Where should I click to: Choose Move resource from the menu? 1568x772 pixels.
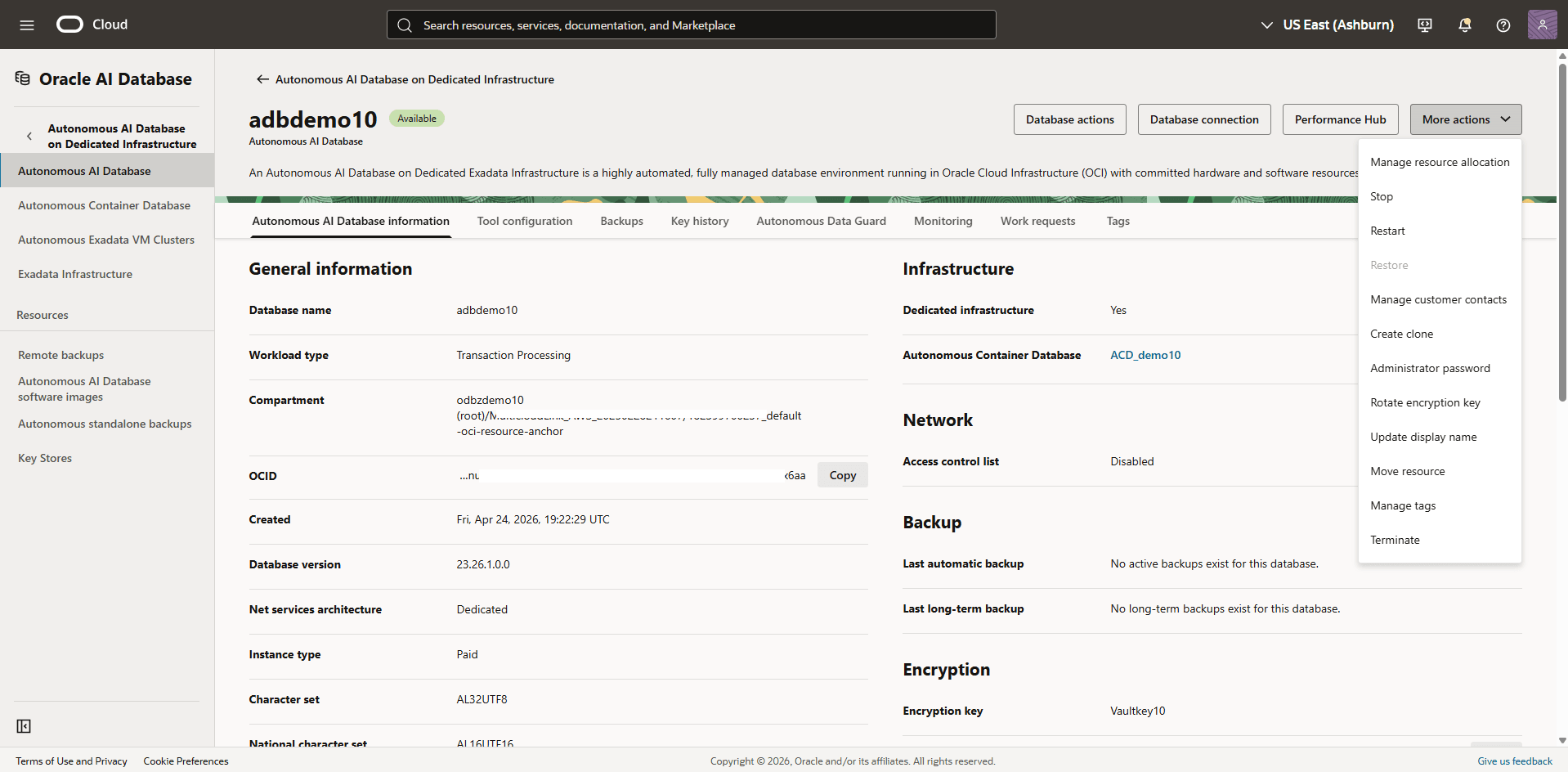coord(1440,471)
